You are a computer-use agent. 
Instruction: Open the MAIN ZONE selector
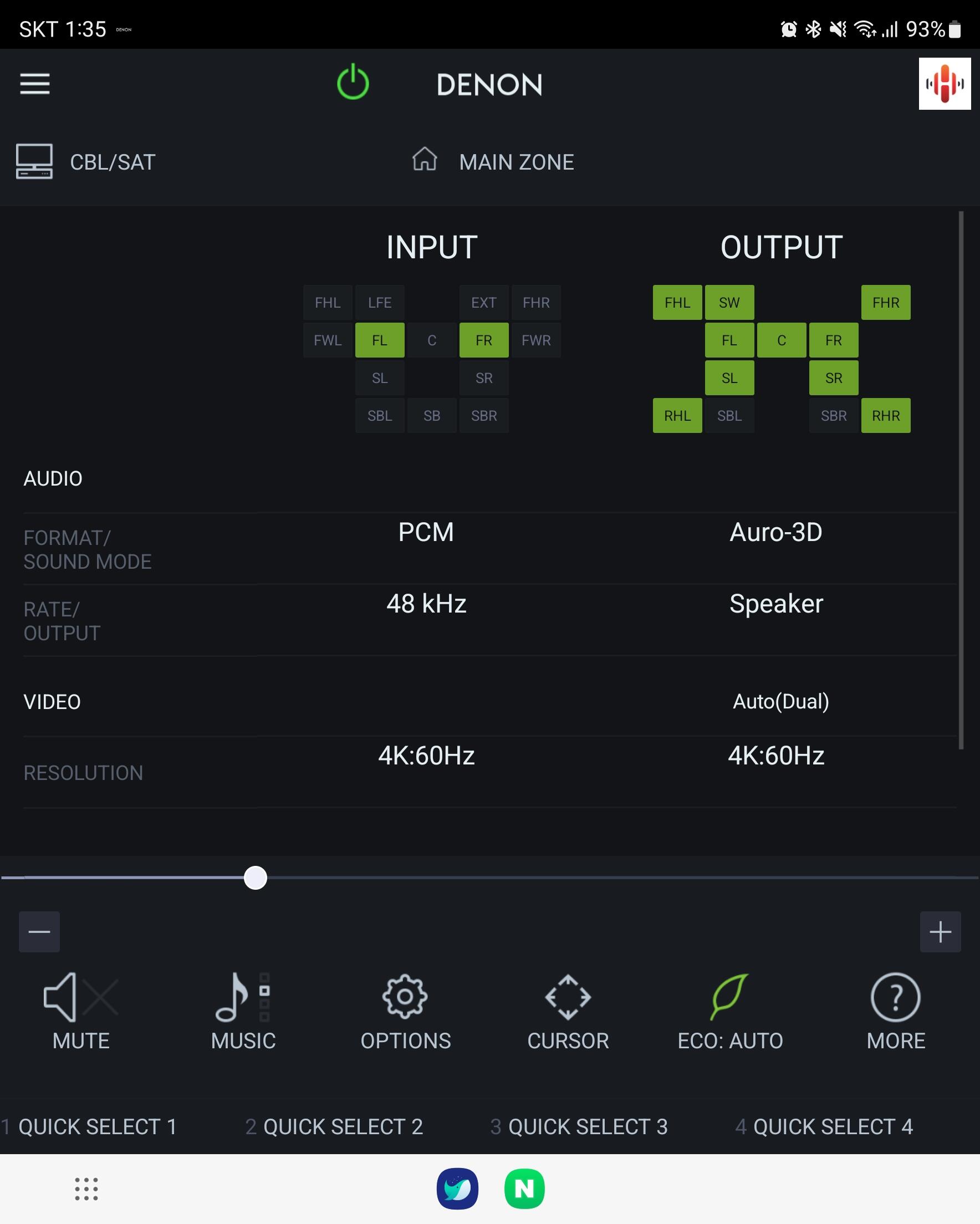tap(516, 162)
